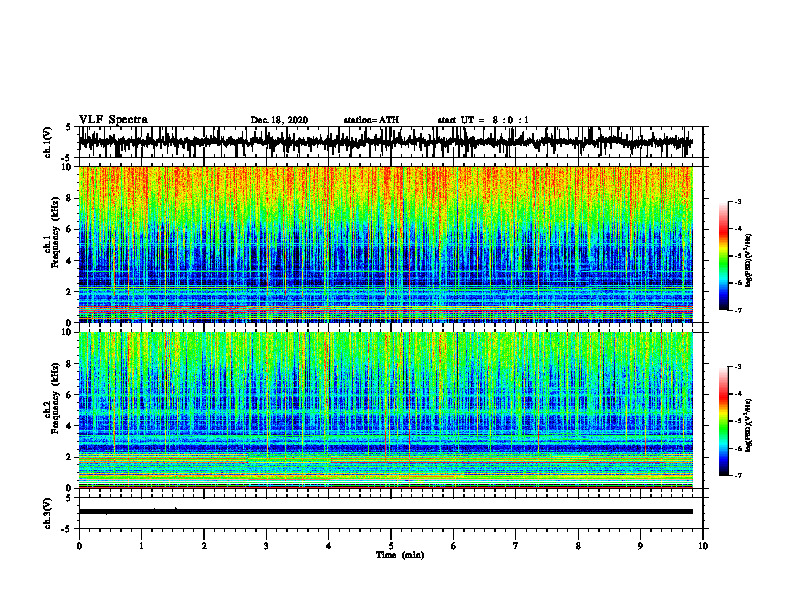Pick the ch.2 spectrogram color scale bar

coord(724,421)
